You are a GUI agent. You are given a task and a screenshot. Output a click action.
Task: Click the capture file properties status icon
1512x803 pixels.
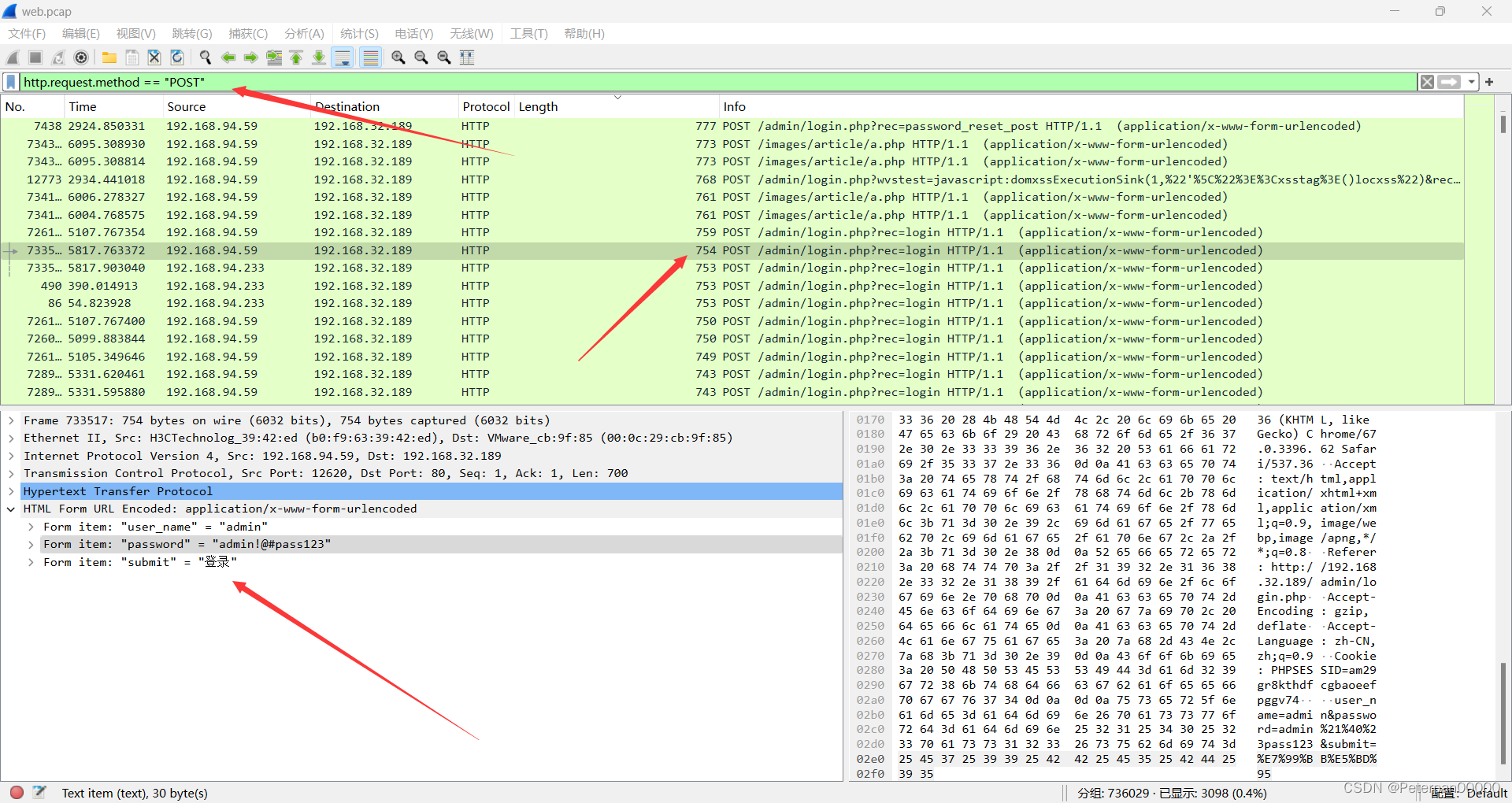(40, 792)
